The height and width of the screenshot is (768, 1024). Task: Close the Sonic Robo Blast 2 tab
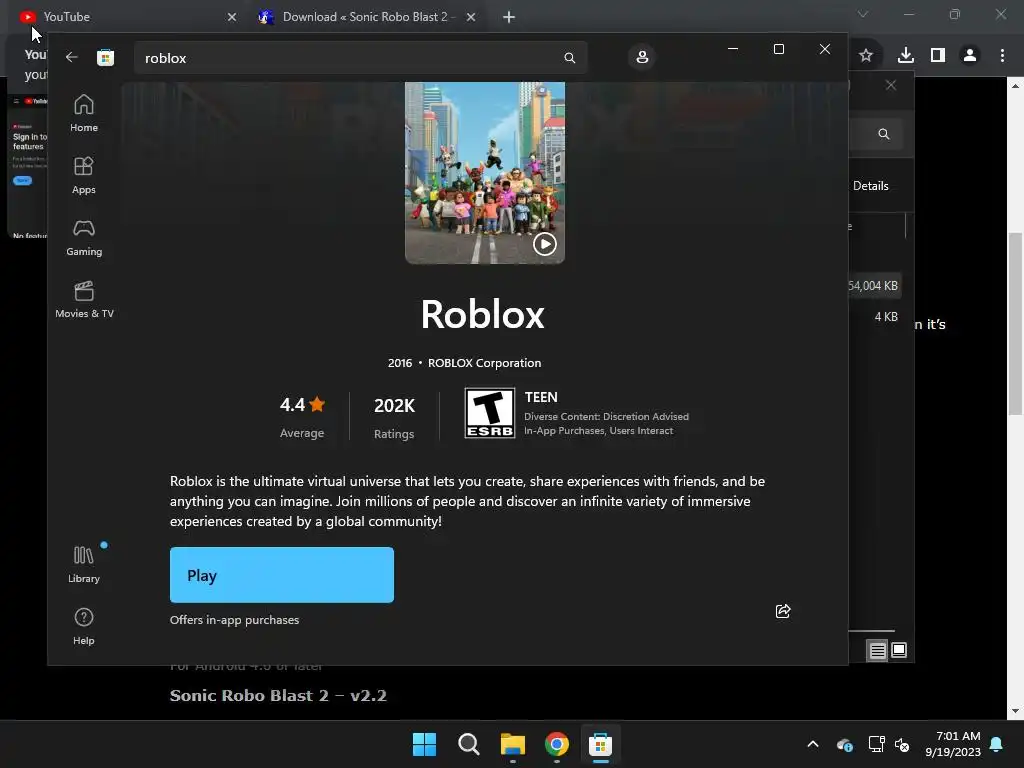coord(471,17)
